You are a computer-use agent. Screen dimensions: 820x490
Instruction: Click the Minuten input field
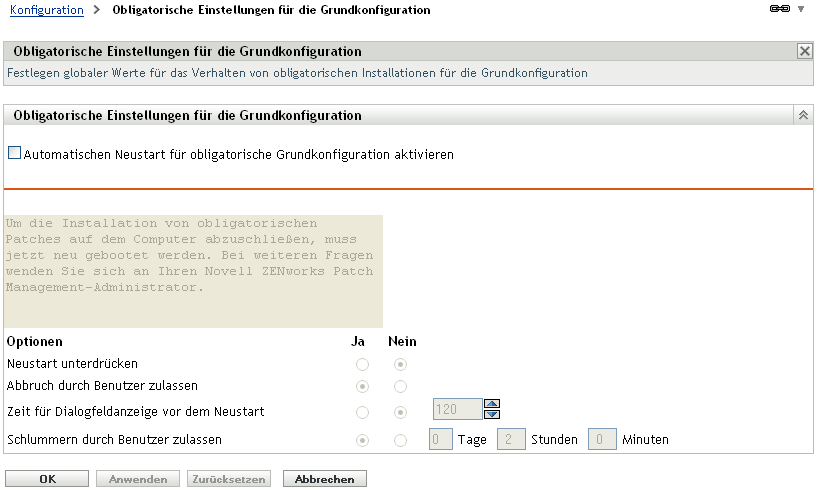[x=602, y=439]
